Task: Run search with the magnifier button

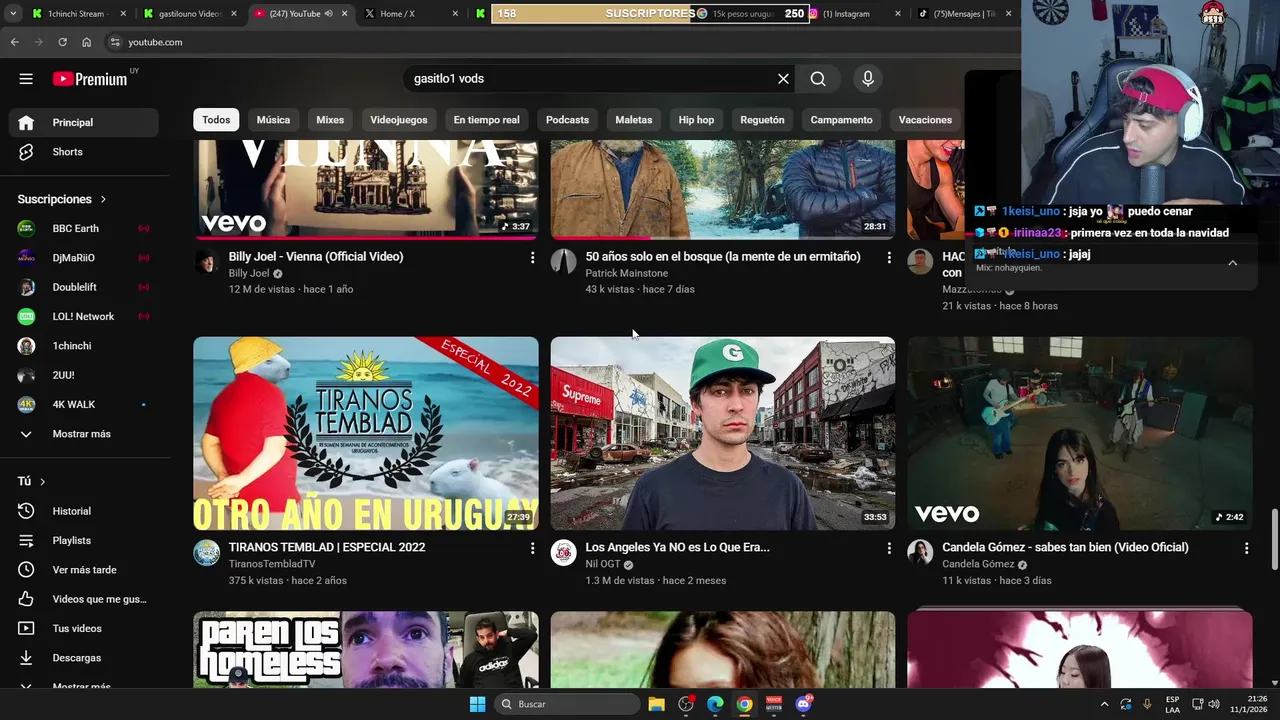Action: point(818,79)
